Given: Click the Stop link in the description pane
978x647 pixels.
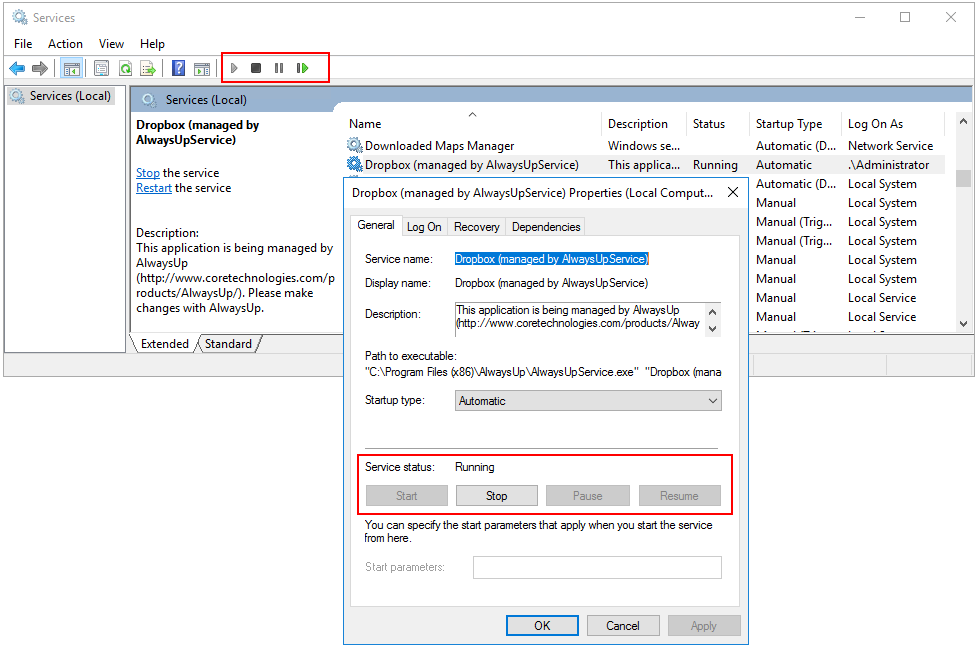Looking at the screenshot, I should [x=148, y=173].
